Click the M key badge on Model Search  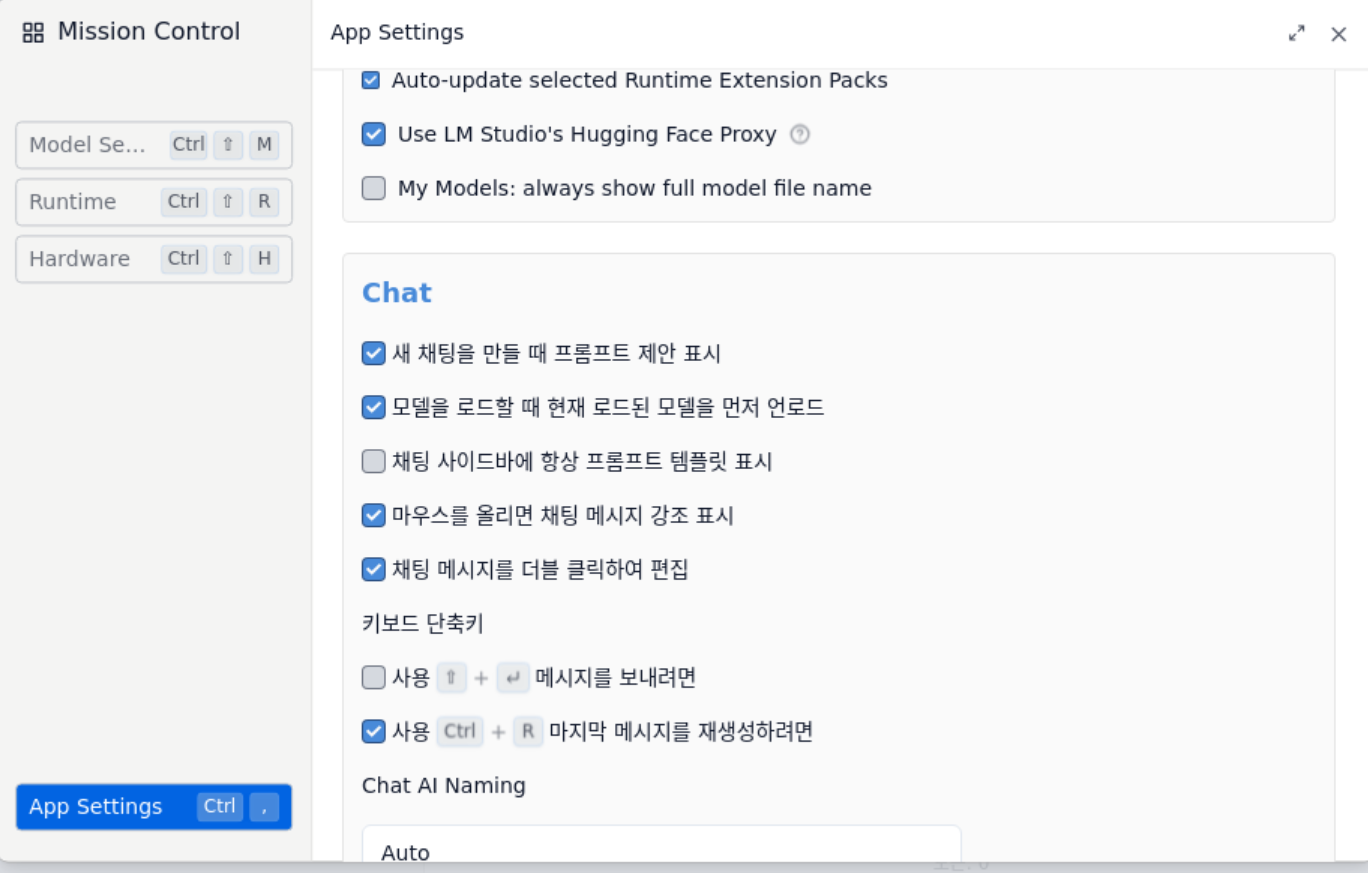tap(264, 145)
